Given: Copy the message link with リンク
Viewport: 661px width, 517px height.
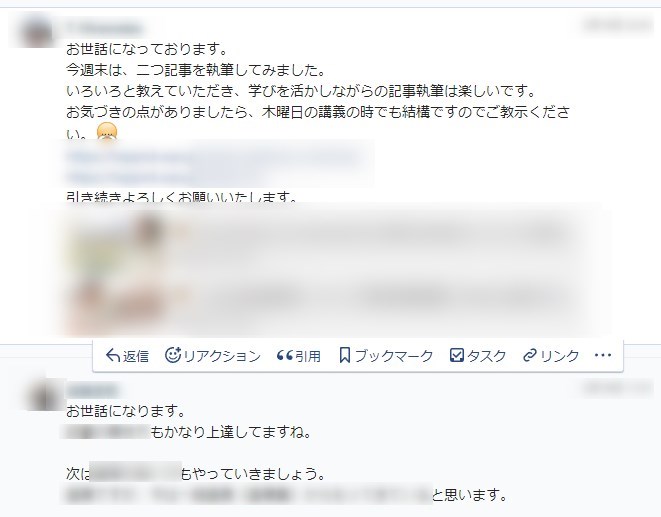Looking at the screenshot, I should tap(551, 356).
